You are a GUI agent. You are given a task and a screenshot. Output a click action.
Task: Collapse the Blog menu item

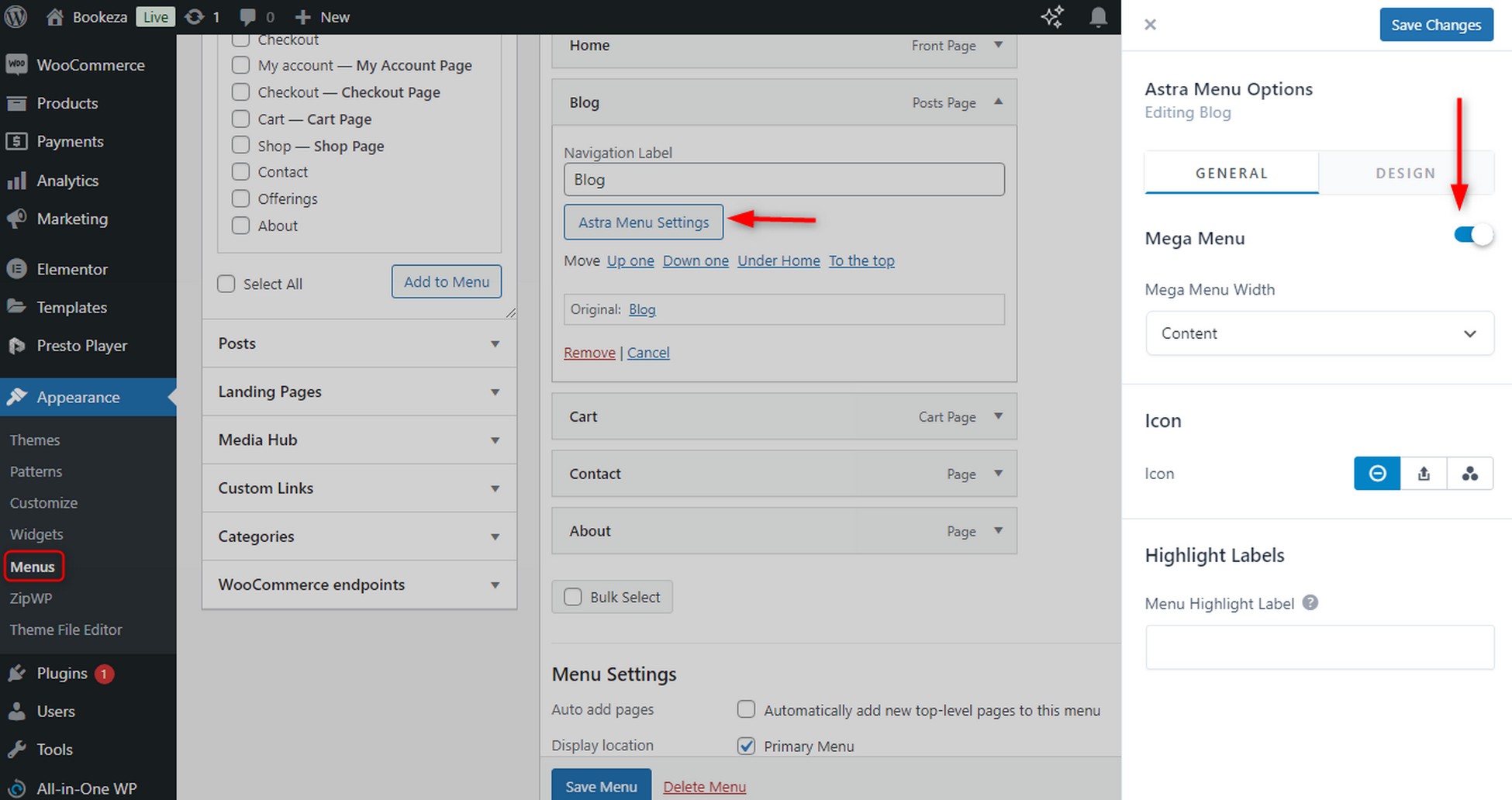(999, 102)
